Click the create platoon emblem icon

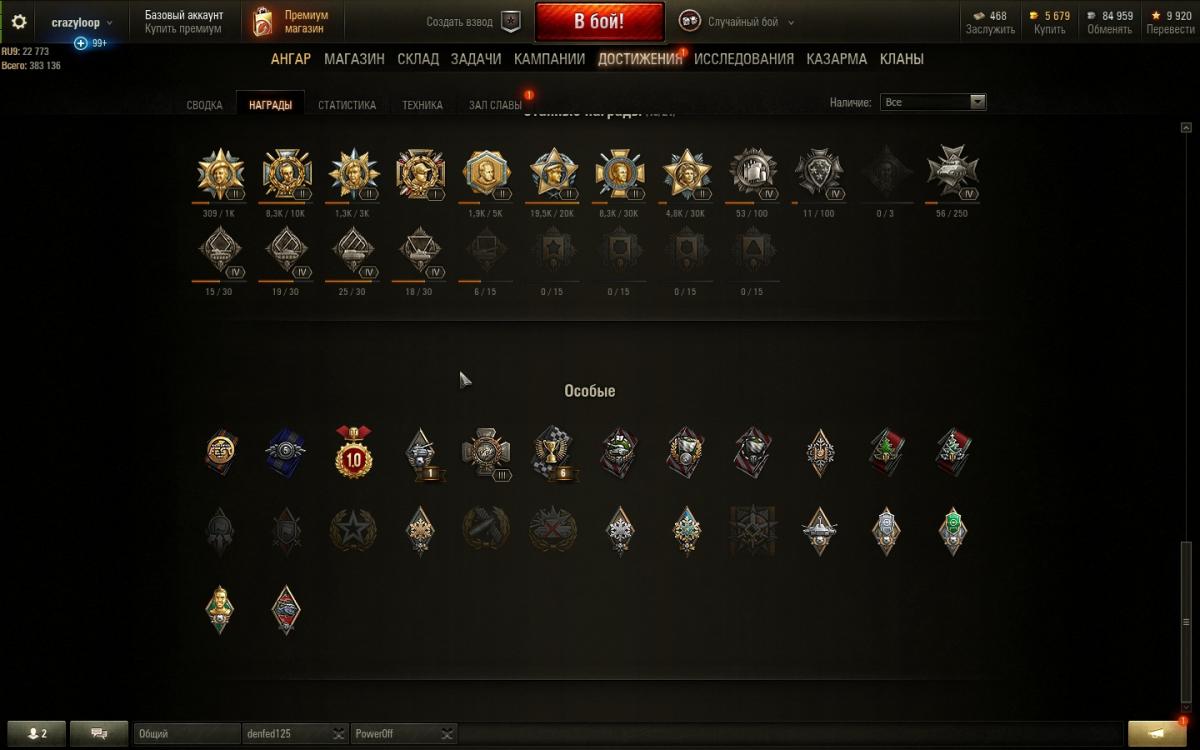pos(511,22)
